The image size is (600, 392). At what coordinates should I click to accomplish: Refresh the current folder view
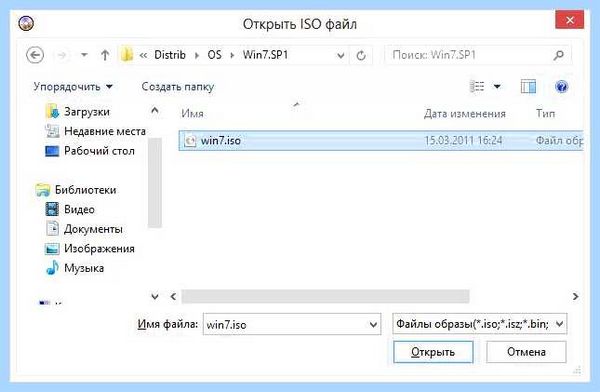pos(360,56)
